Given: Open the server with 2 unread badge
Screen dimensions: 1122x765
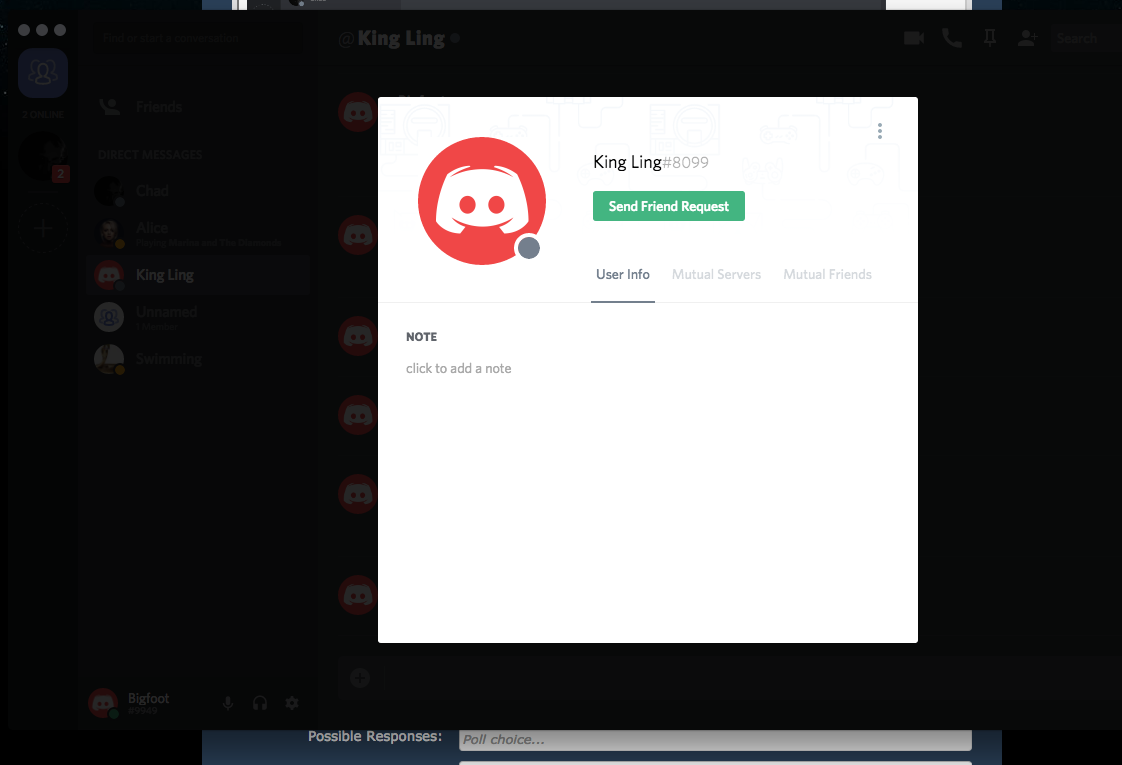Looking at the screenshot, I should [x=43, y=157].
